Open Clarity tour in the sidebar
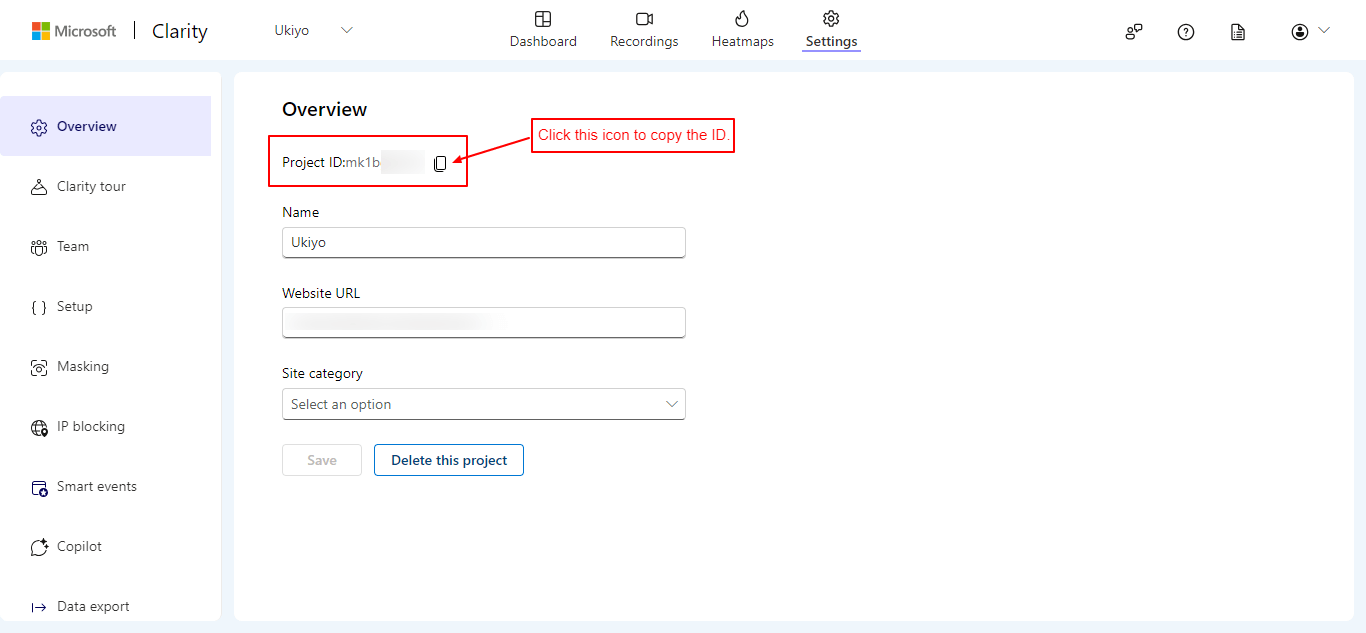The image size is (1366, 633). coord(106,186)
